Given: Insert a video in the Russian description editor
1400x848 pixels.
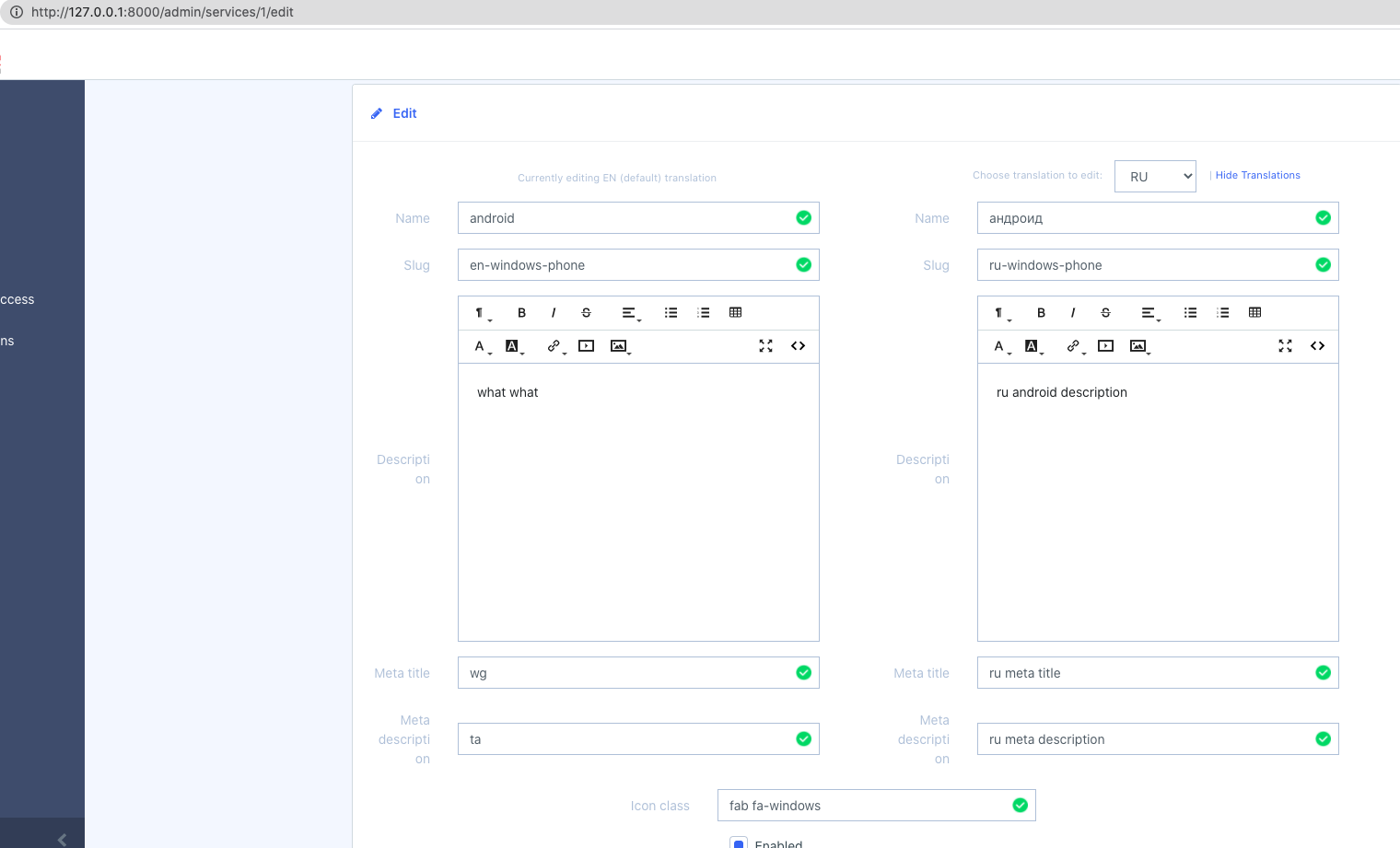Looking at the screenshot, I should [x=1106, y=345].
